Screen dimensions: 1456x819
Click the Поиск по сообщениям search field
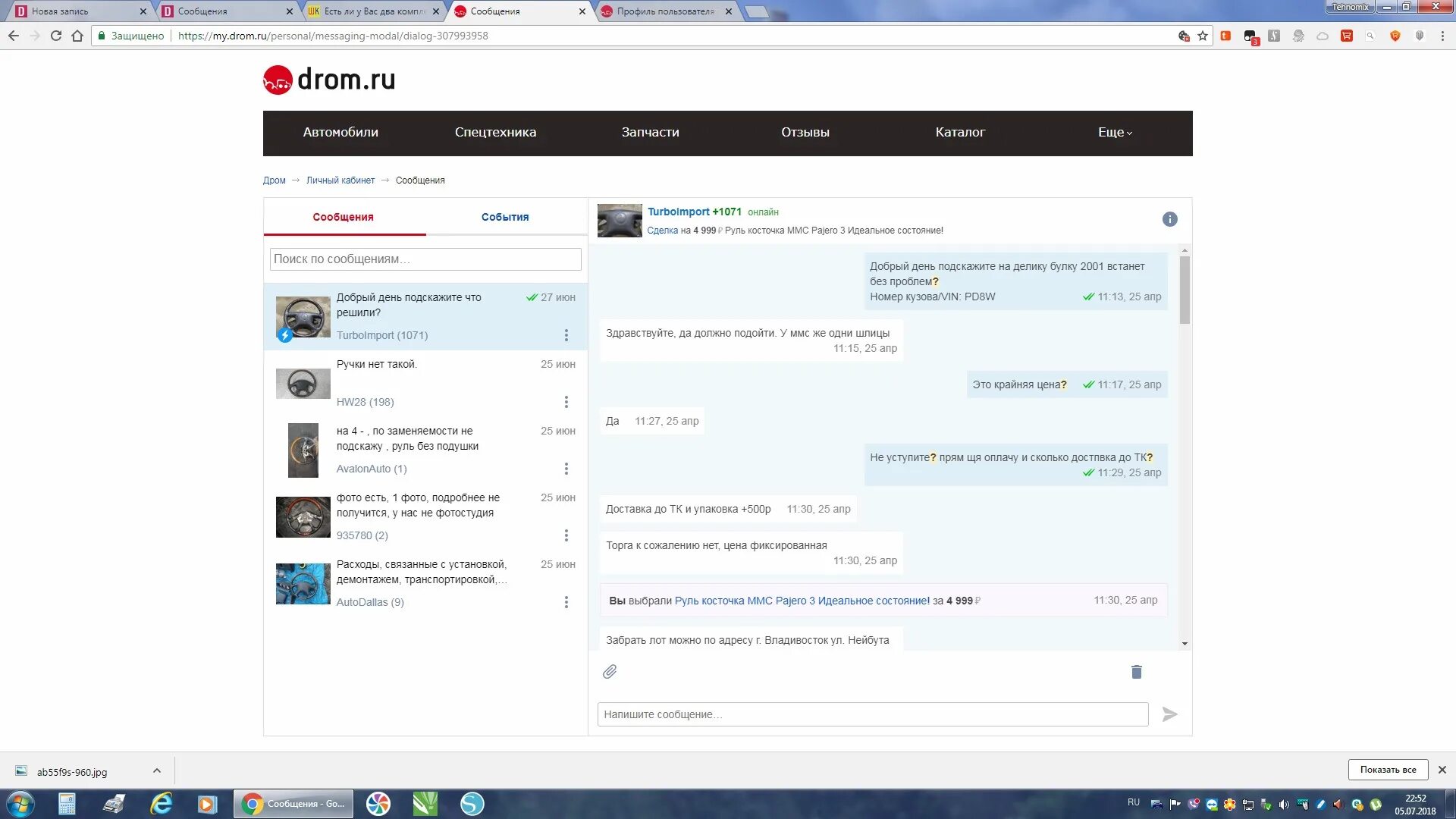point(425,259)
